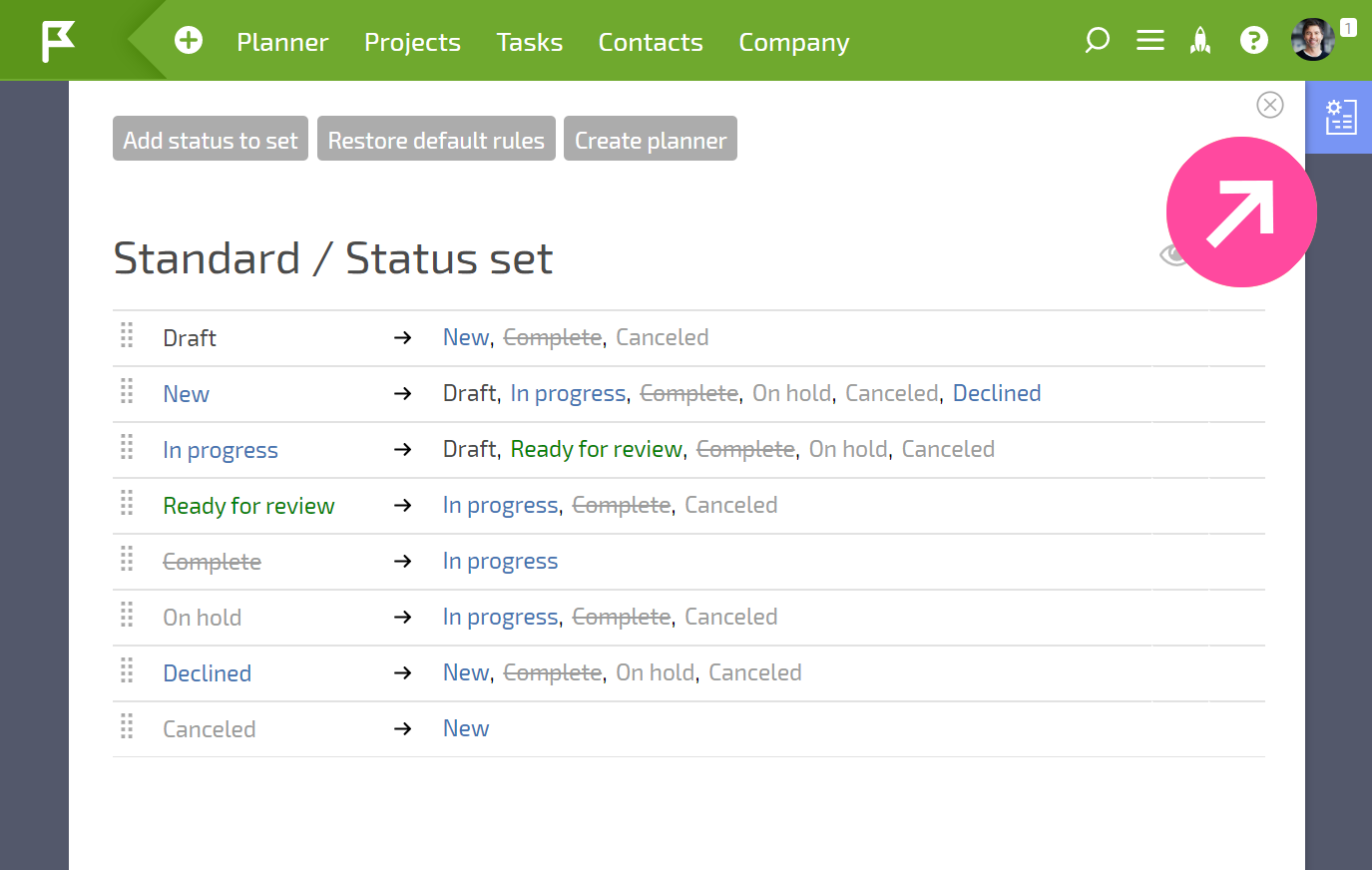
Task: Select the Ready for review status row name
Action: click(248, 507)
